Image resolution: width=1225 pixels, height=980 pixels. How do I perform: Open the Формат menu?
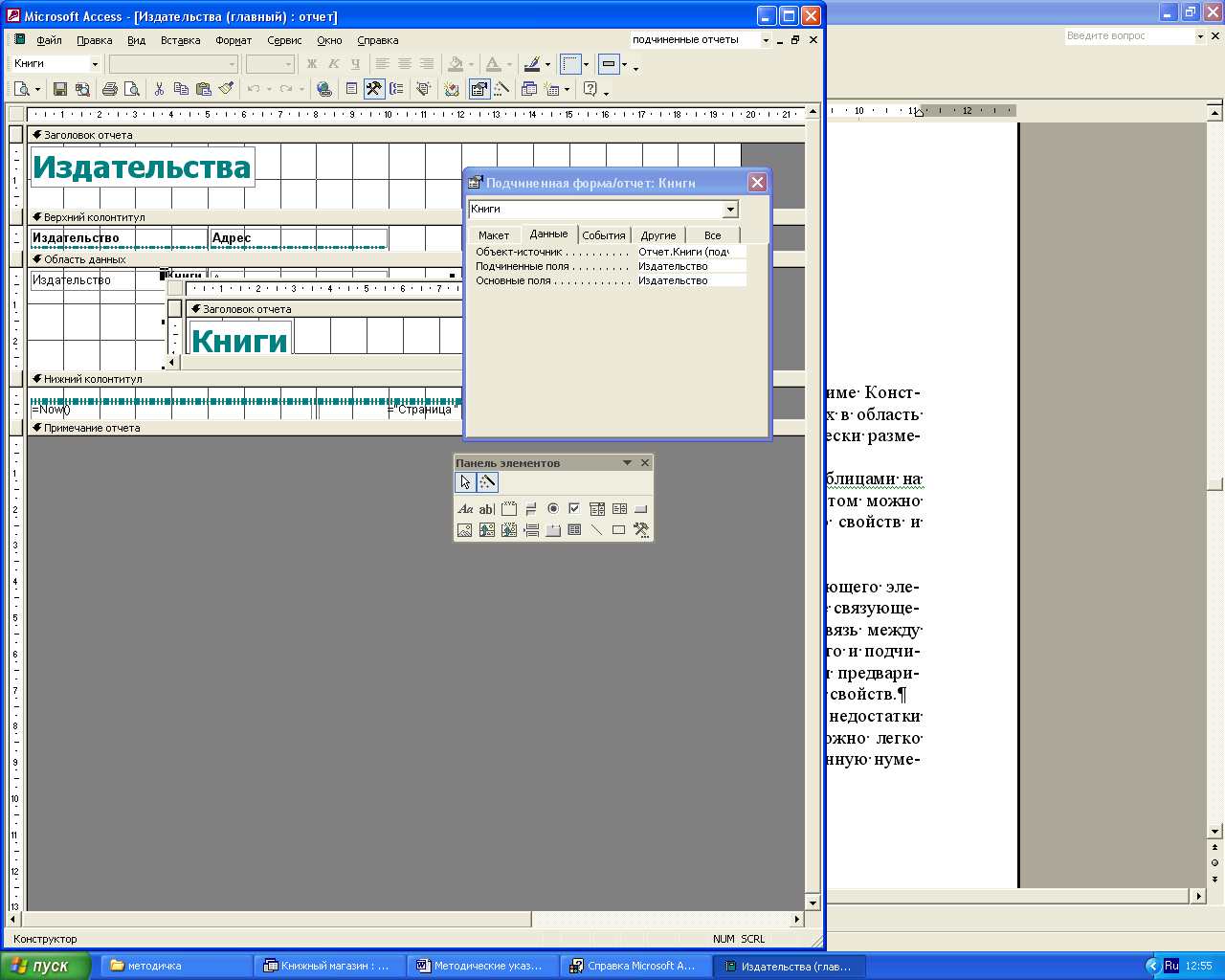point(234,40)
